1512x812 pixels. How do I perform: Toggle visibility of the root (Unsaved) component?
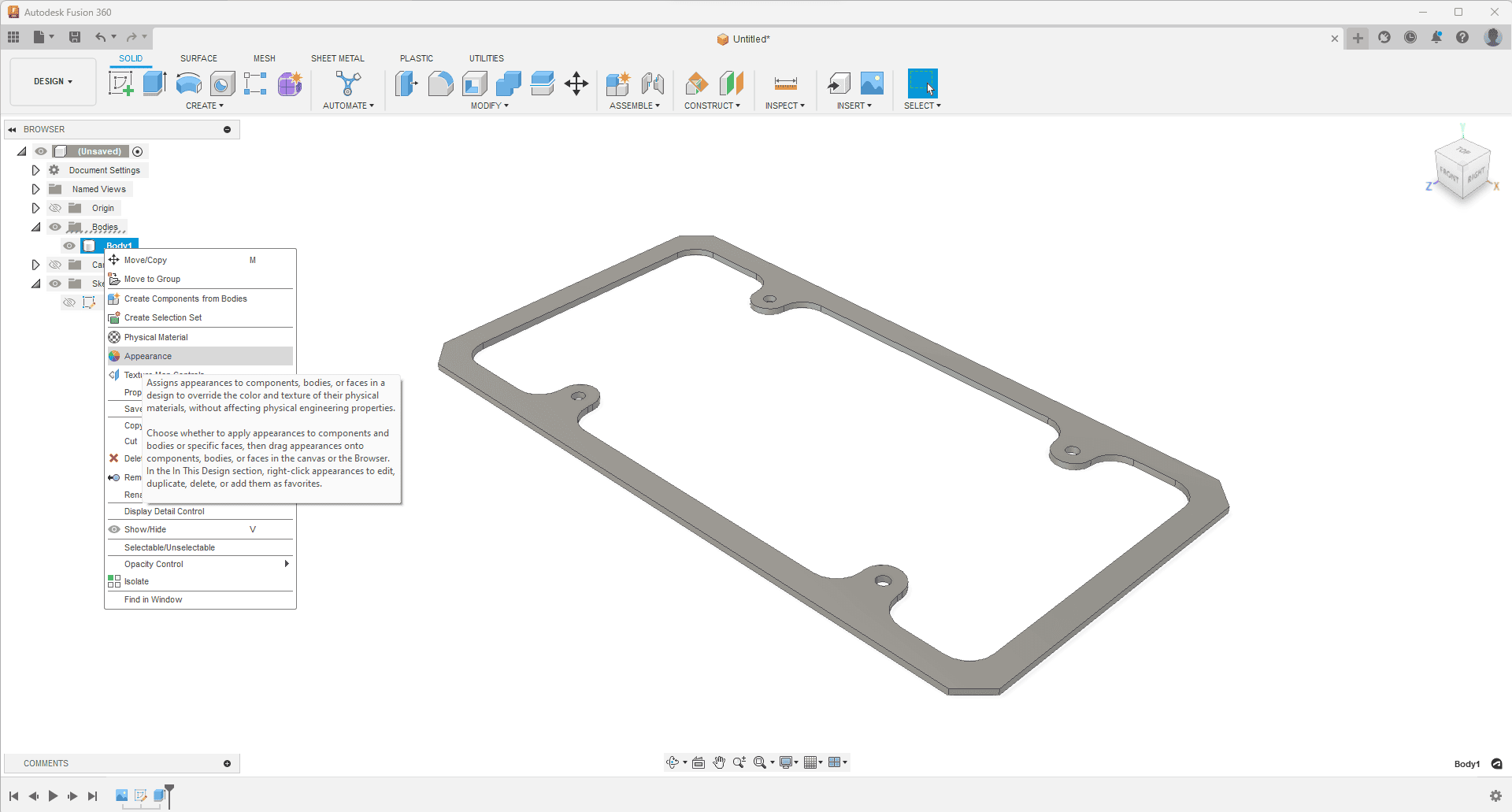(41, 151)
